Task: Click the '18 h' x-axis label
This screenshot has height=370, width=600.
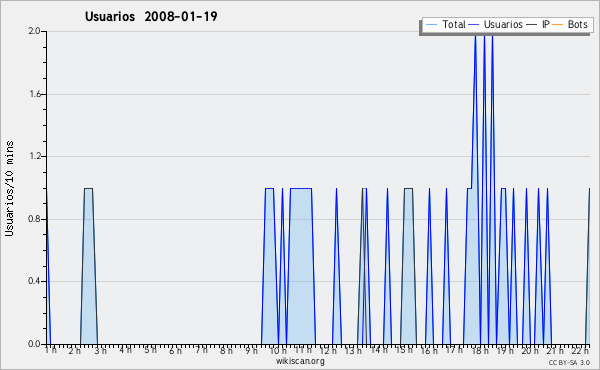Action: point(480,350)
